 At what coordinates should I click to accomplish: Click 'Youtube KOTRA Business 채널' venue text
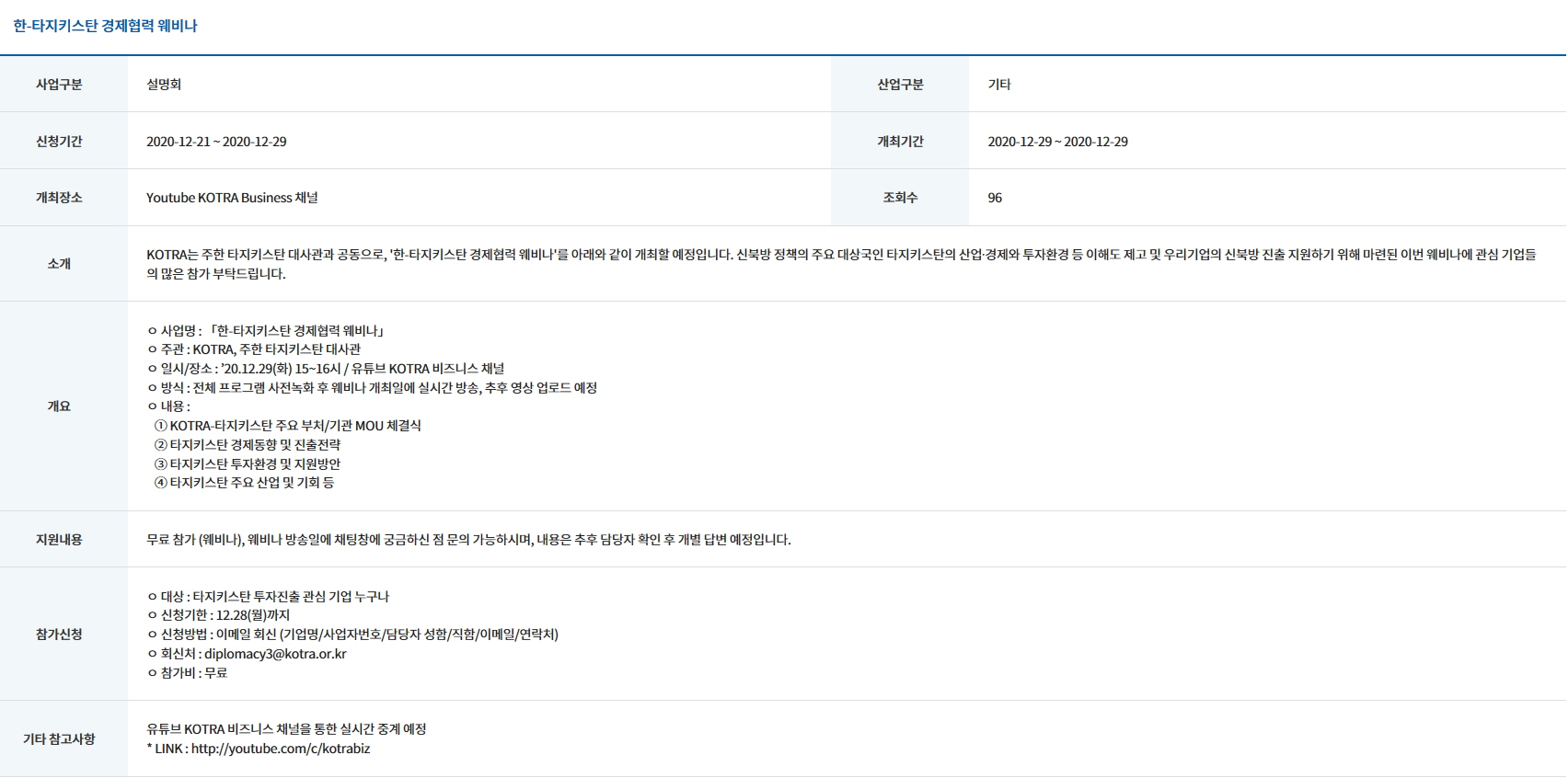pyautogui.click(x=232, y=198)
